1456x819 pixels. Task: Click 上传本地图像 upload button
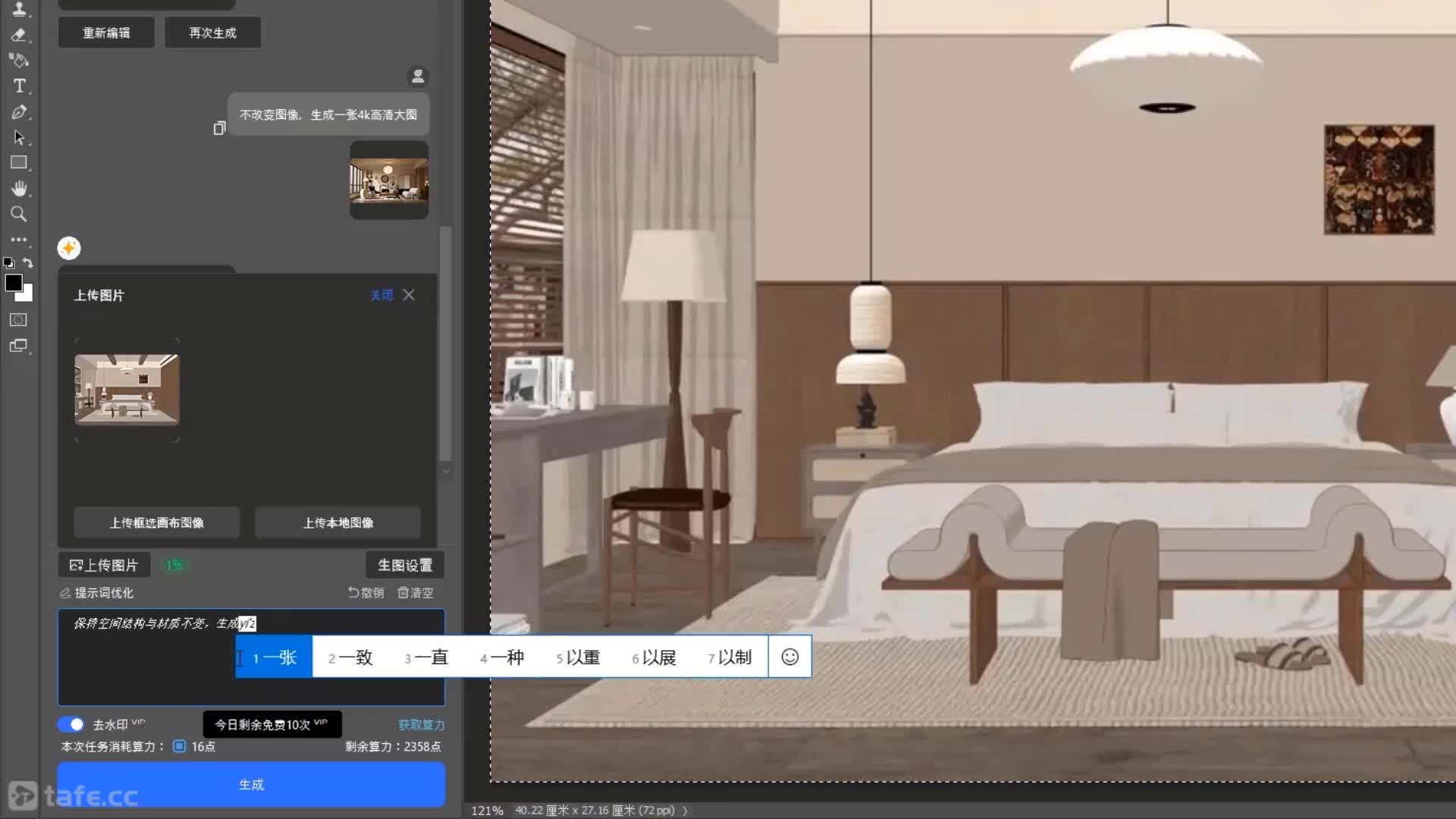(338, 522)
